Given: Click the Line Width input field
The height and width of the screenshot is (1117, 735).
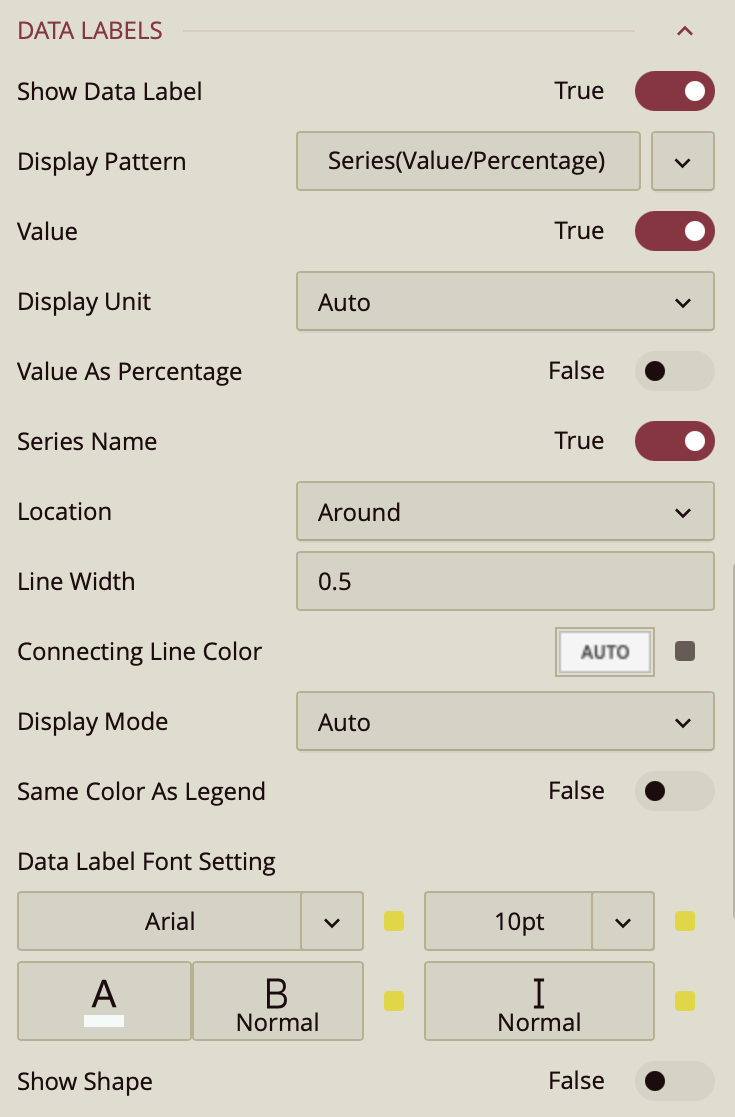Looking at the screenshot, I should pos(505,581).
